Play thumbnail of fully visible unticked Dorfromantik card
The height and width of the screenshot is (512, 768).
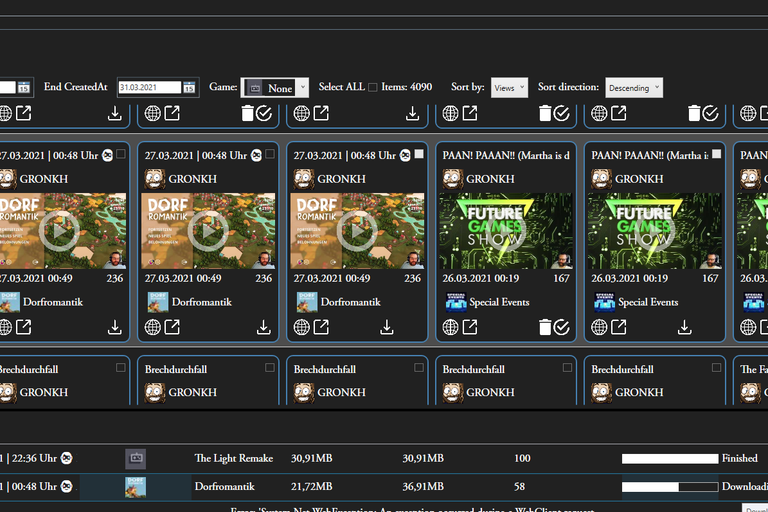tap(208, 231)
